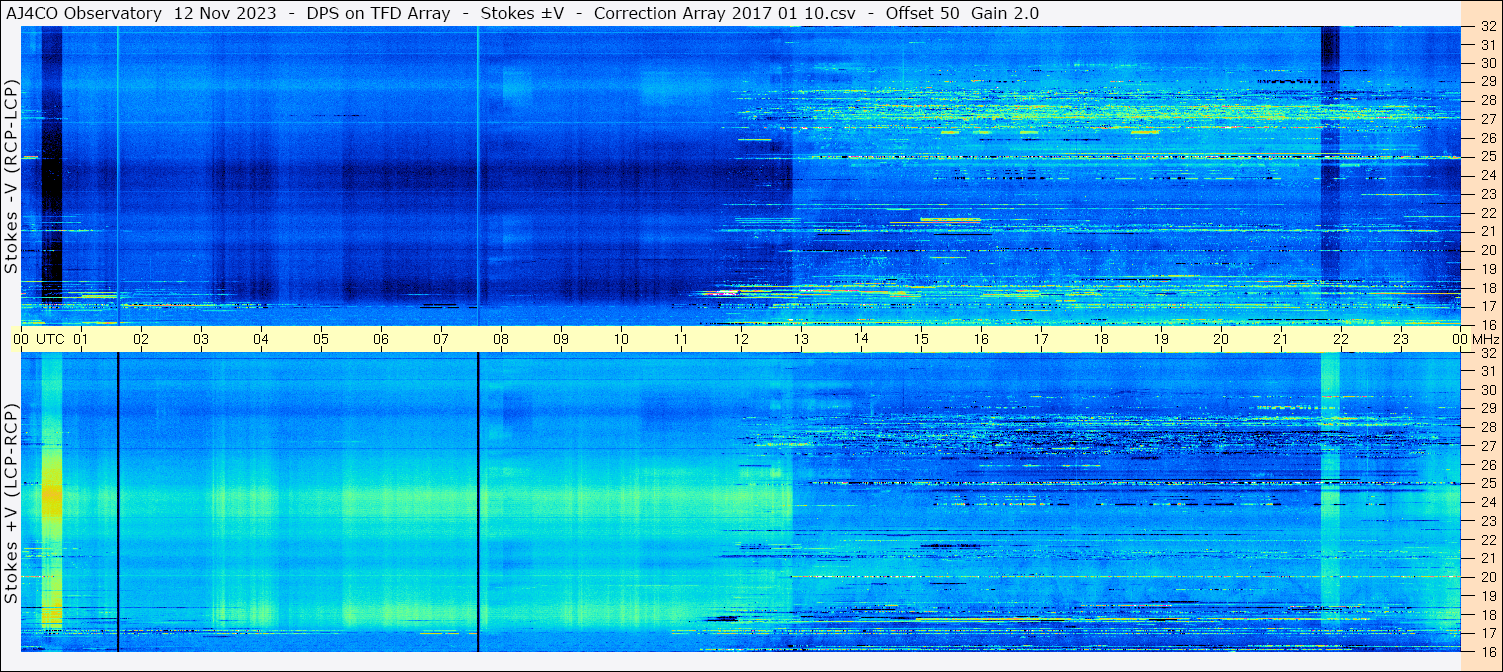Select the 16 hour label on time axis
Screen dimensions: 1503x672
point(981,339)
